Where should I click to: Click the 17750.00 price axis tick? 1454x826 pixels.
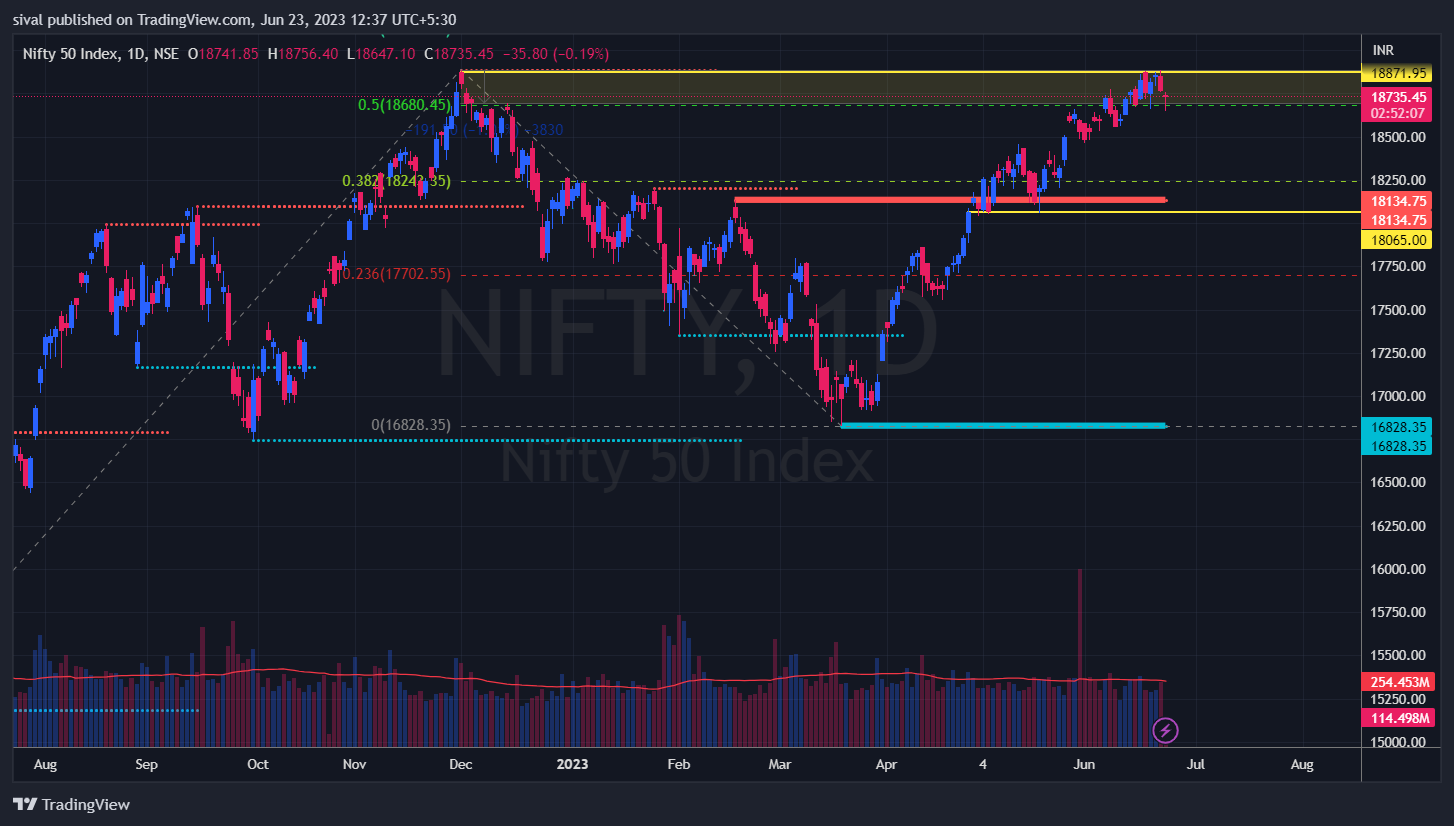[1397, 266]
